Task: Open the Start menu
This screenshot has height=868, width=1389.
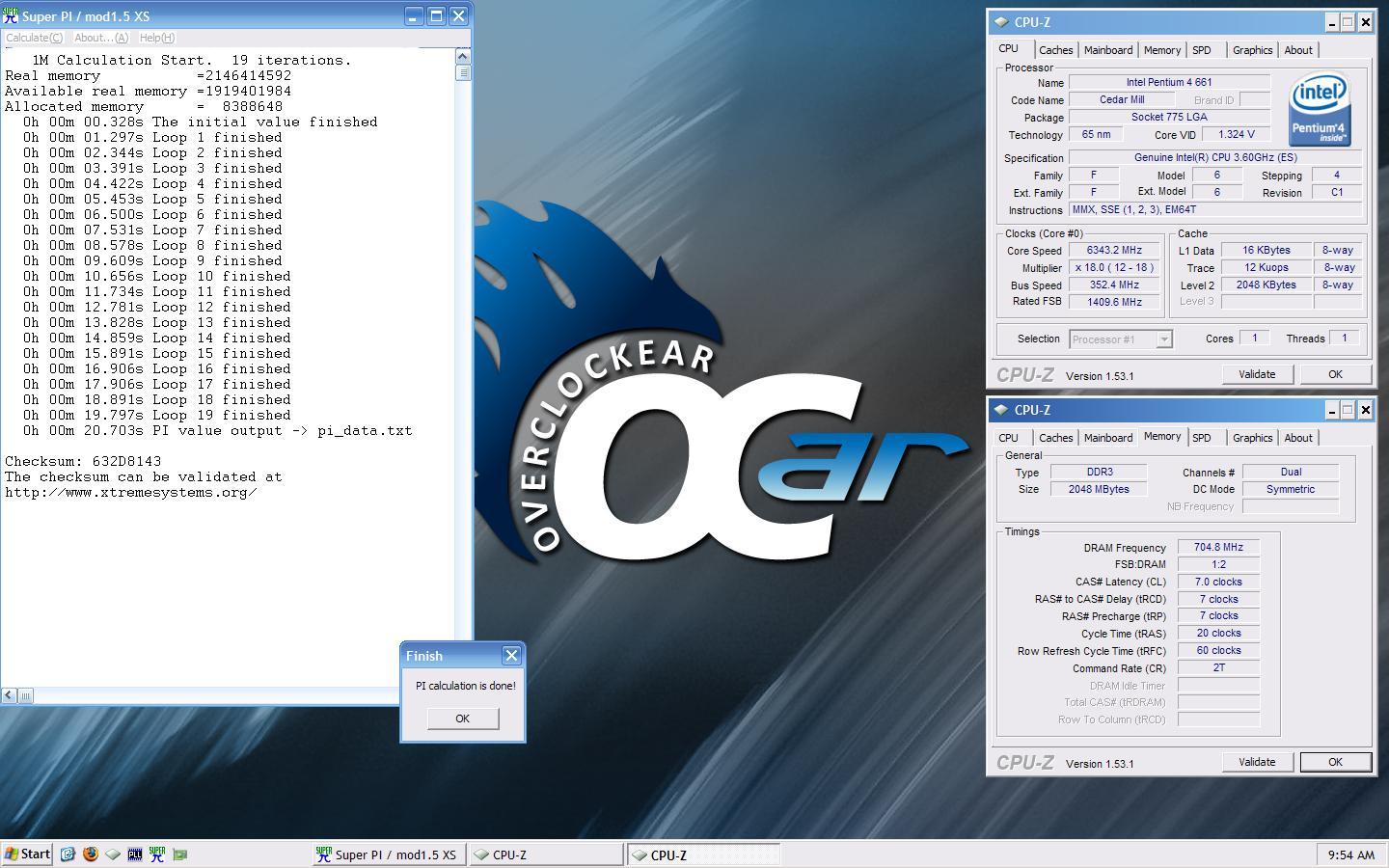Action: 27,854
